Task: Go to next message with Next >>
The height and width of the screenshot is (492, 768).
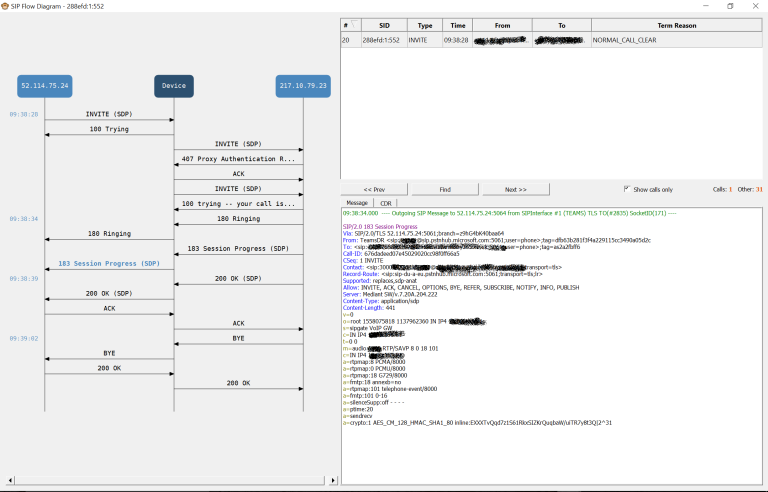Action: (x=515, y=189)
